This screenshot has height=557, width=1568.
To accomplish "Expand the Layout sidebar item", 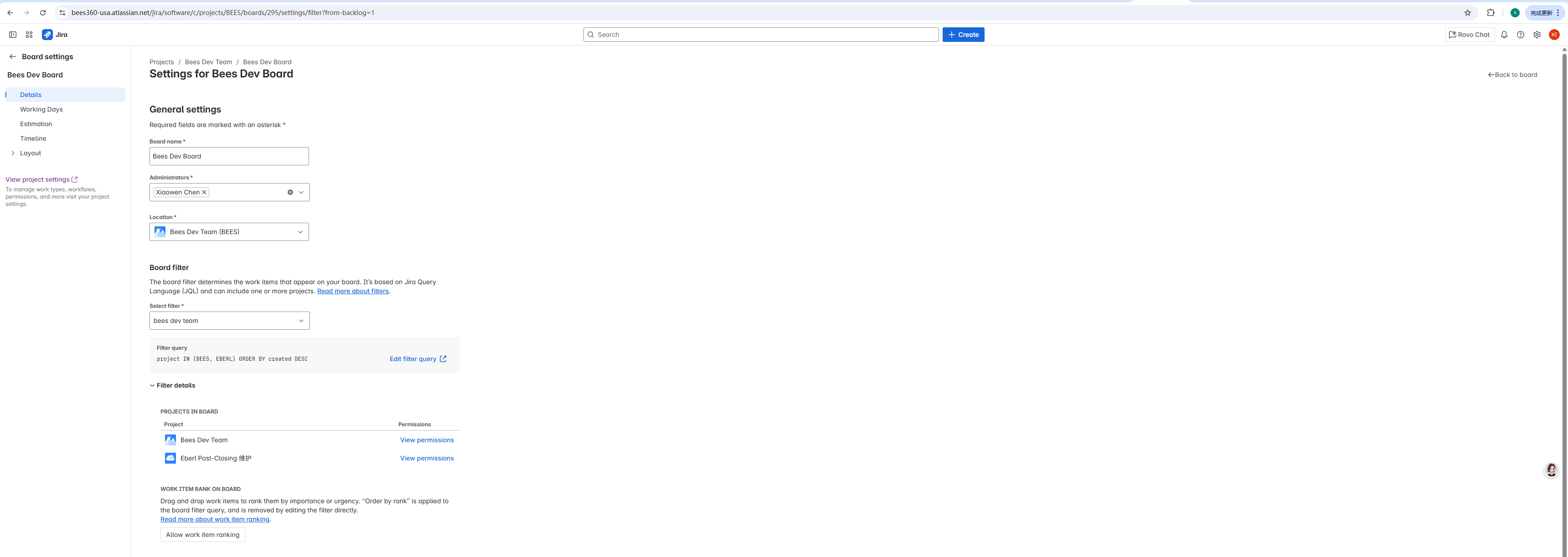I will point(13,153).
